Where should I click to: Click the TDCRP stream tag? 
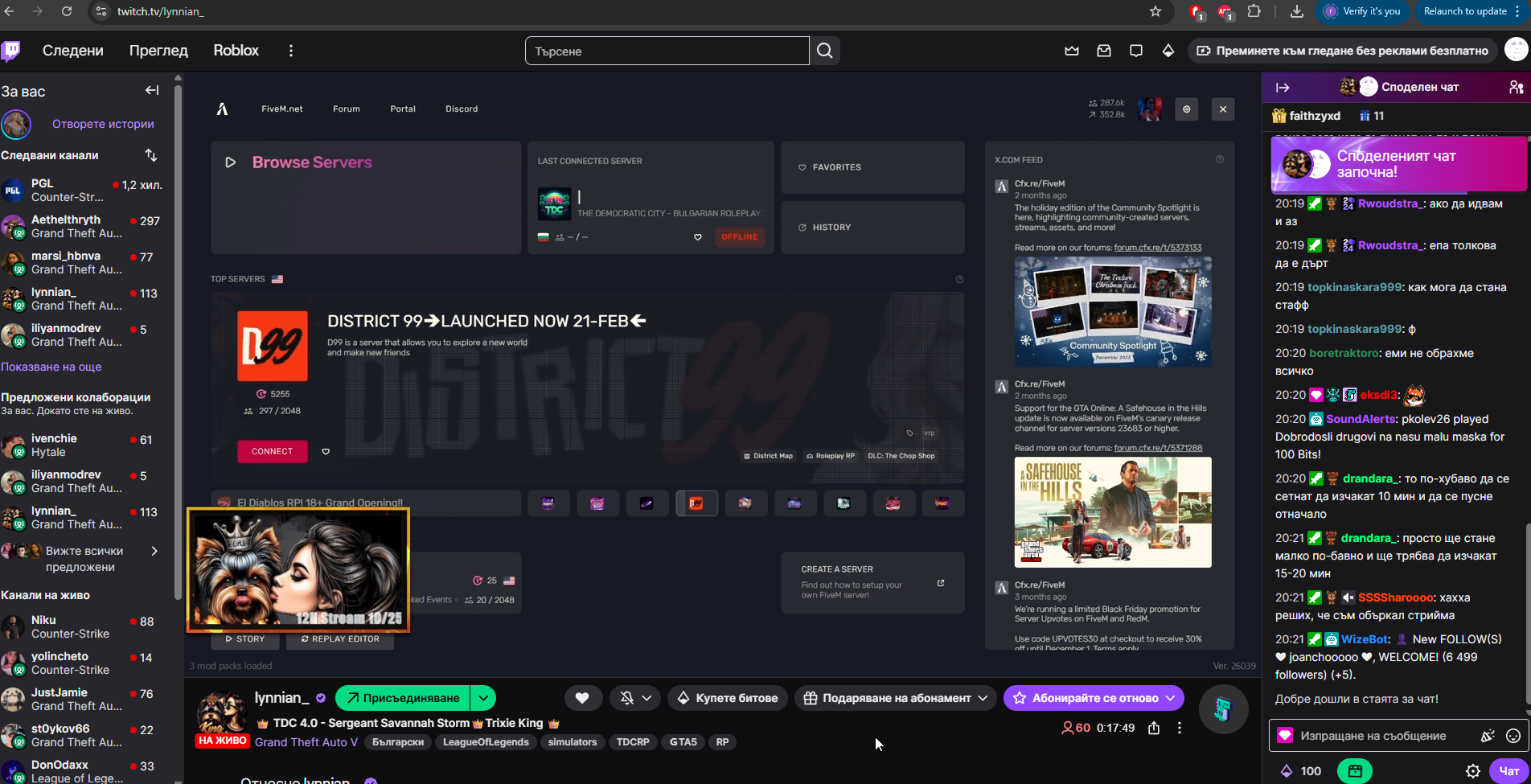click(633, 742)
